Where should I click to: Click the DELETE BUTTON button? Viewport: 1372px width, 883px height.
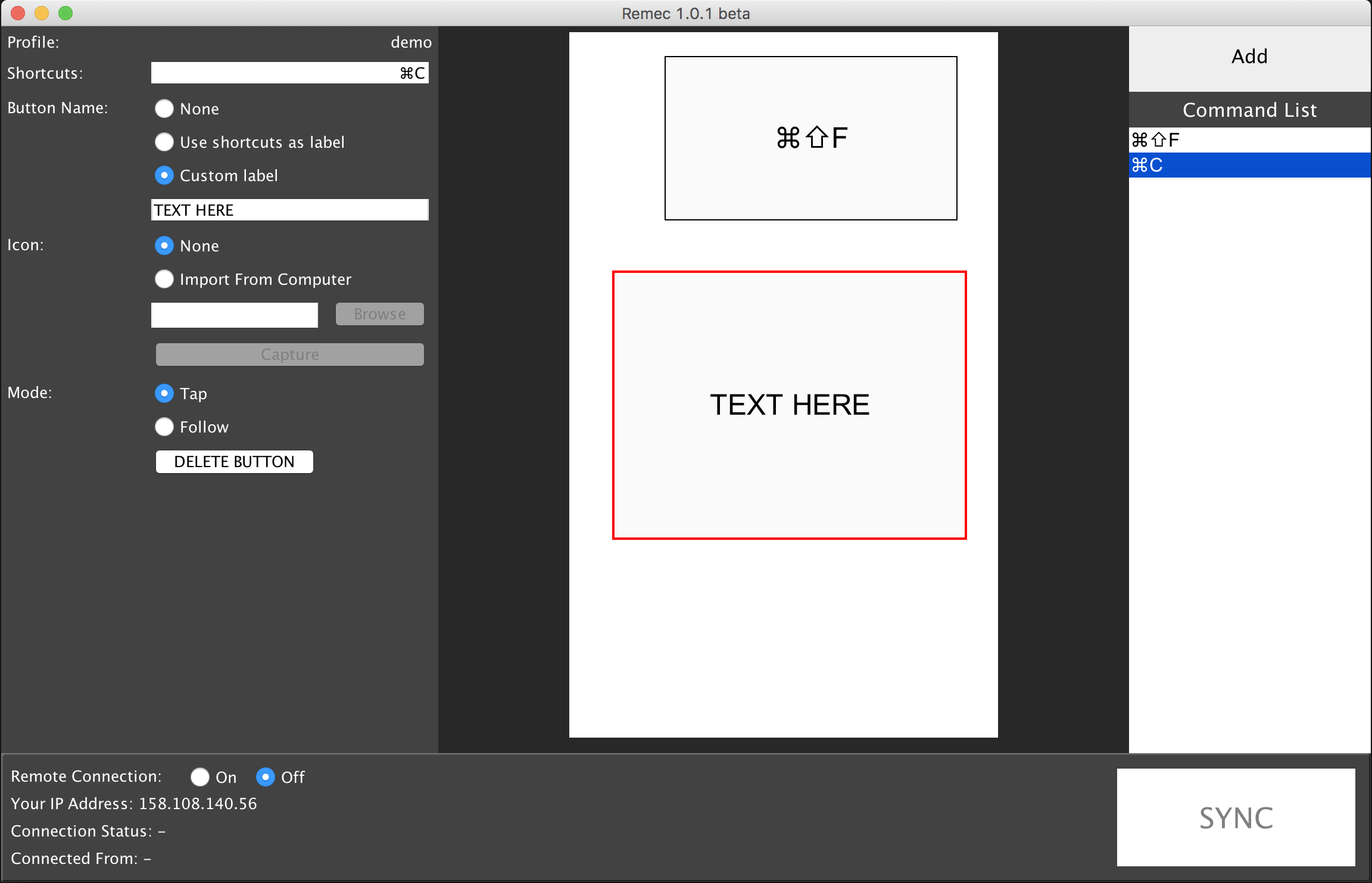click(x=234, y=462)
